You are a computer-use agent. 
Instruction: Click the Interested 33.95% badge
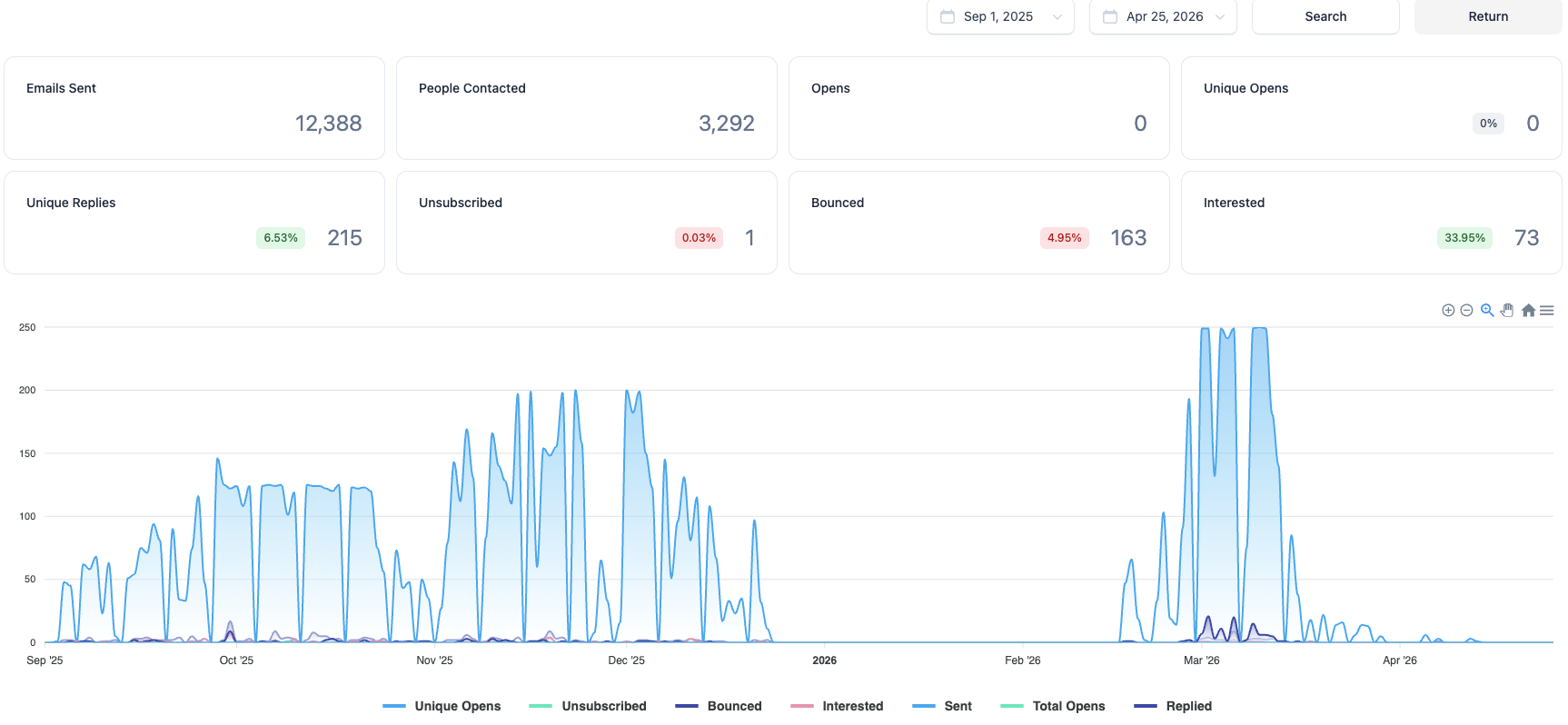click(1464, 238)
